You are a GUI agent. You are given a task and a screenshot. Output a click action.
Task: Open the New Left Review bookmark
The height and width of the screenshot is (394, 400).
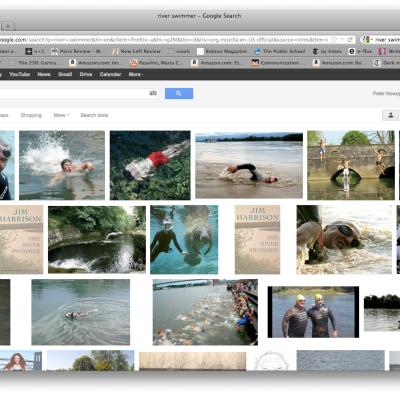pyautogui.click(x=136, y=51)
